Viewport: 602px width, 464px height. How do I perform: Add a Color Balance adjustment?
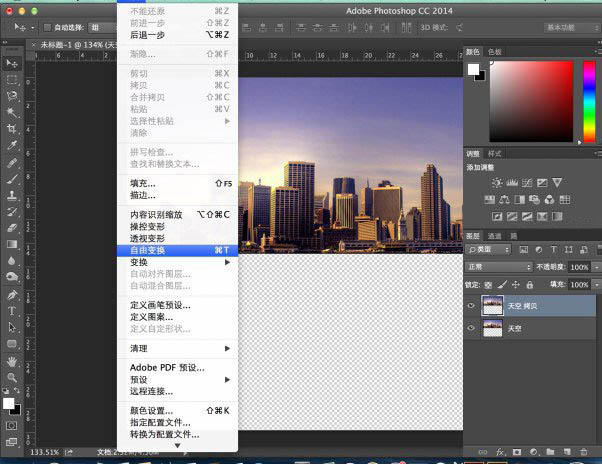click(x=504, y=200)
